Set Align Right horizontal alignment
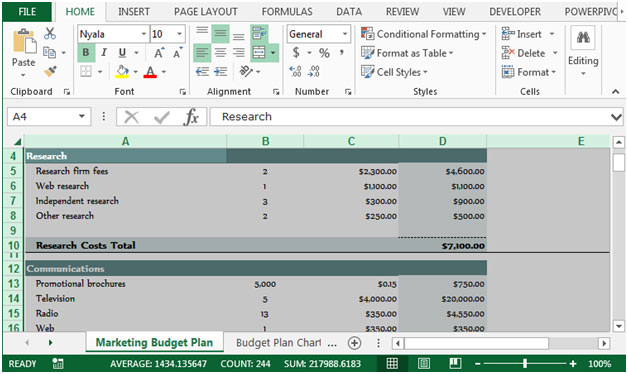 [x=239, y=52]
